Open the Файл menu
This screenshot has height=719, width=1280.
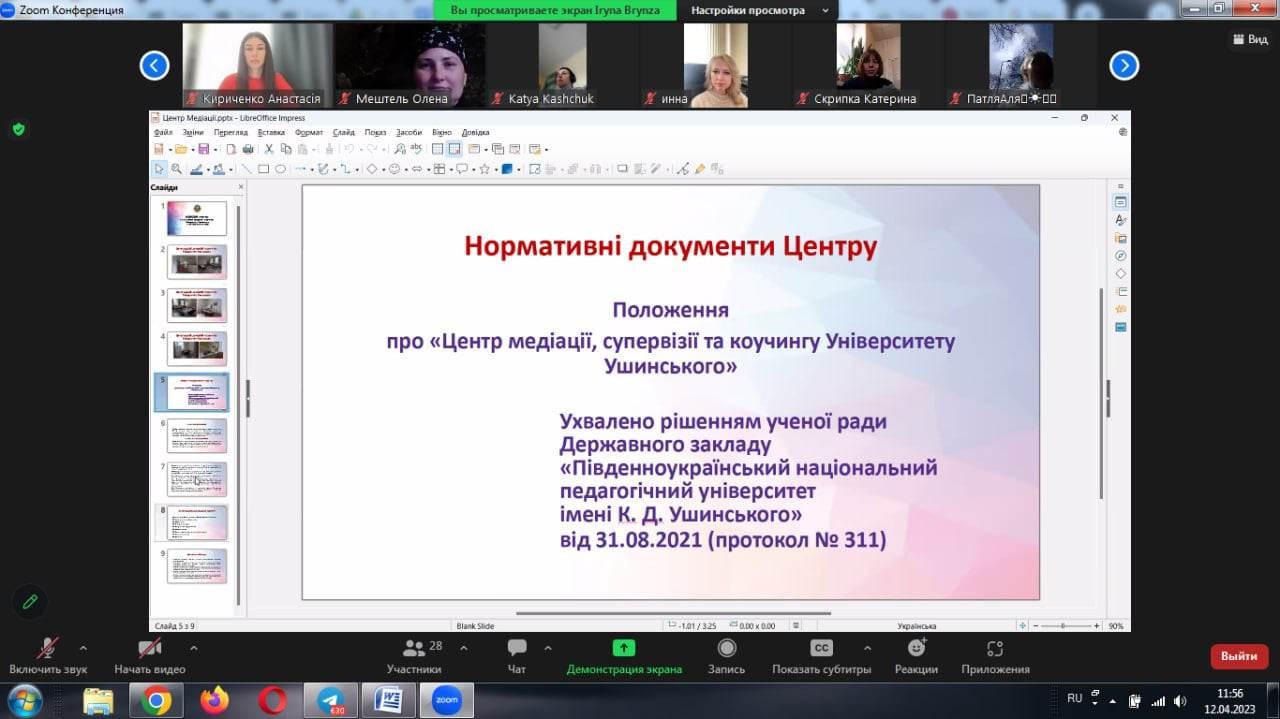click(x=163, y=132)
